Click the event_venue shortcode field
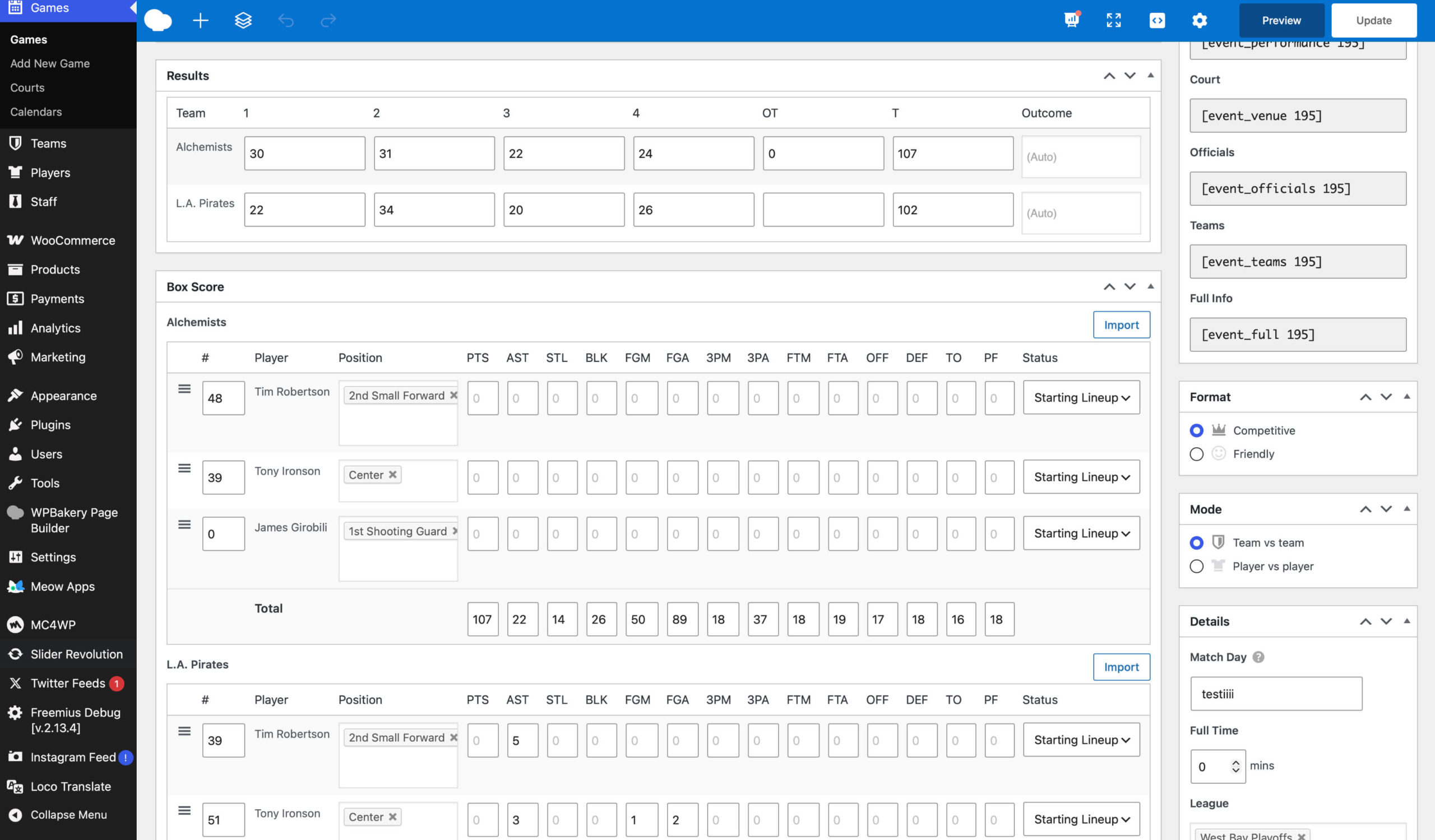The width and height of the screenshot is (1435, 840). 1298,115
